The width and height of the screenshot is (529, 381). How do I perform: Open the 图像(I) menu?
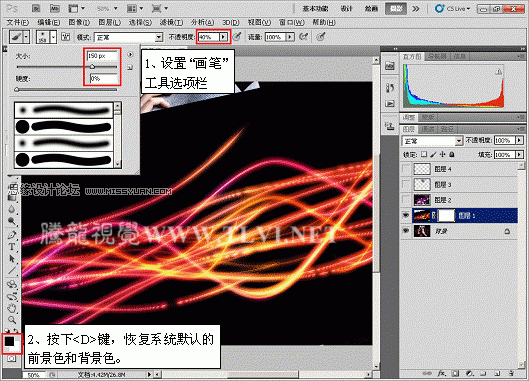pos(79,22)
